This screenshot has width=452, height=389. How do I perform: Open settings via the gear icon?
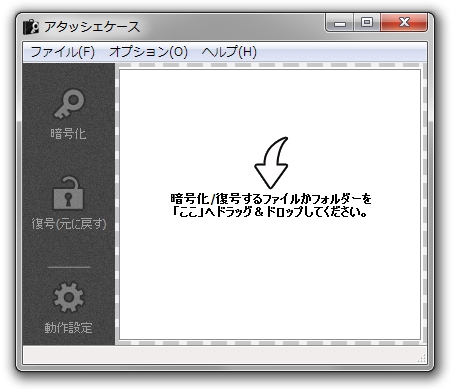click(68, 297)
